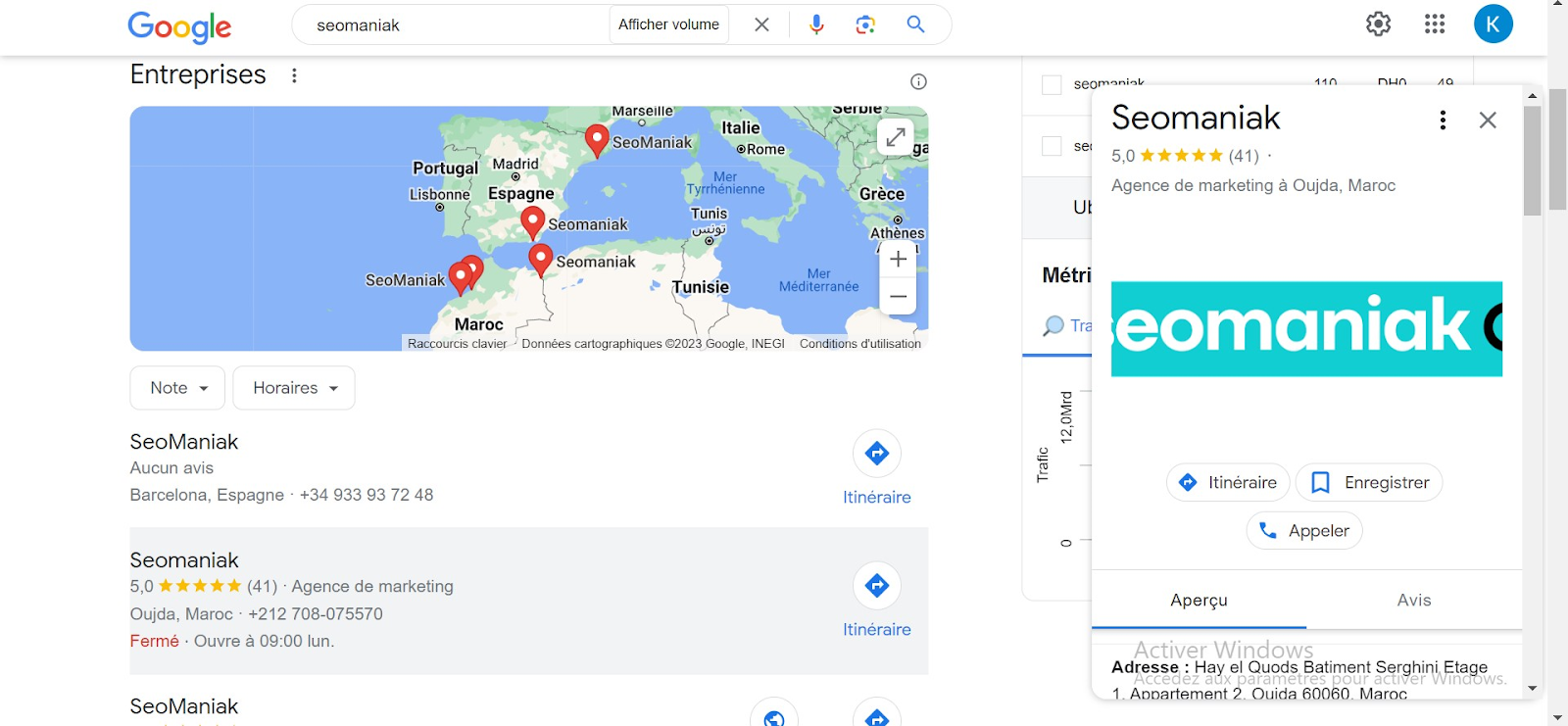Open the Seomaniak Oujda listing title

tap(184, 560)
